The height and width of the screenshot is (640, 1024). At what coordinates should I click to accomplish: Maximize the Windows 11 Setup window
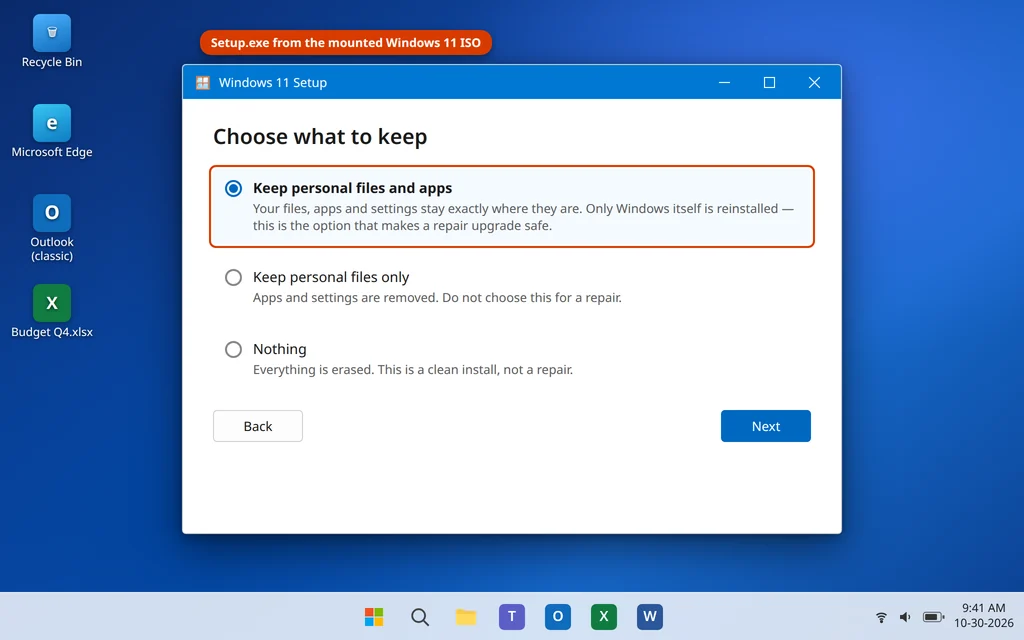(x=769, y=82)
